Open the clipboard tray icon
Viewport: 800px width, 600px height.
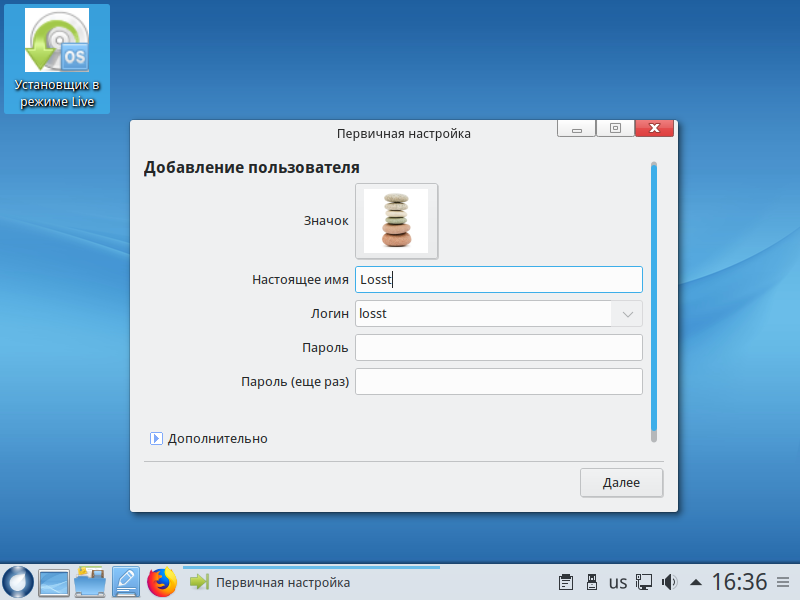point(565,581)
